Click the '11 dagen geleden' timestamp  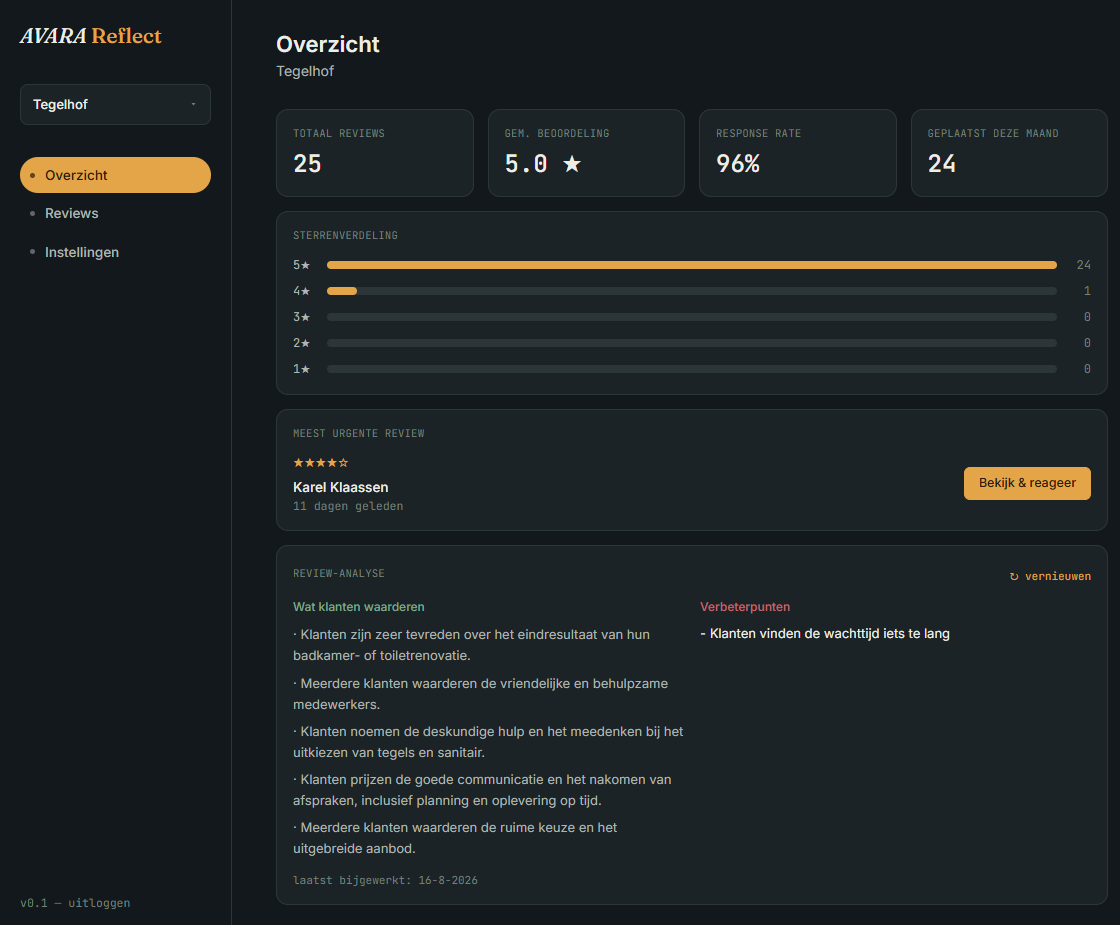(x=348, y=506)
